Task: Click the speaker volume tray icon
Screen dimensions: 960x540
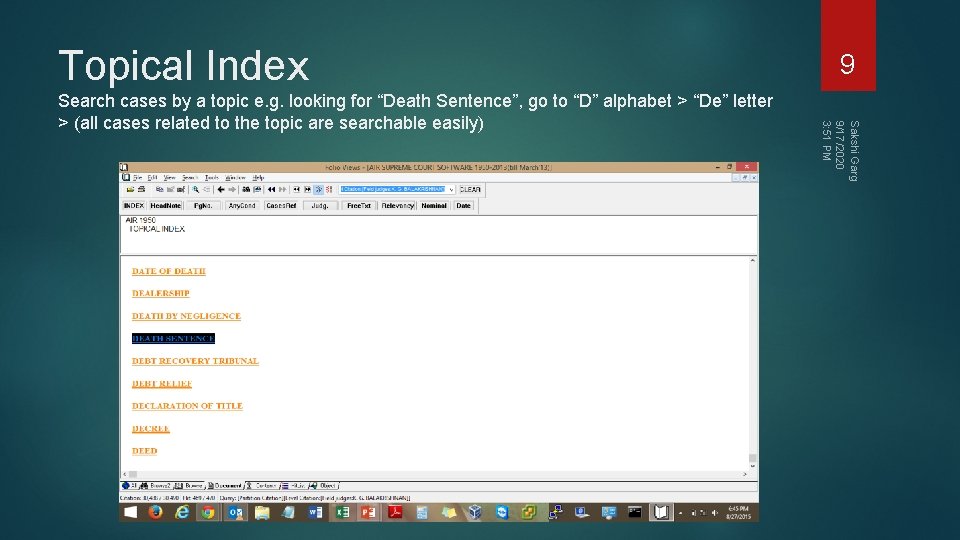Action: [714, 513]
